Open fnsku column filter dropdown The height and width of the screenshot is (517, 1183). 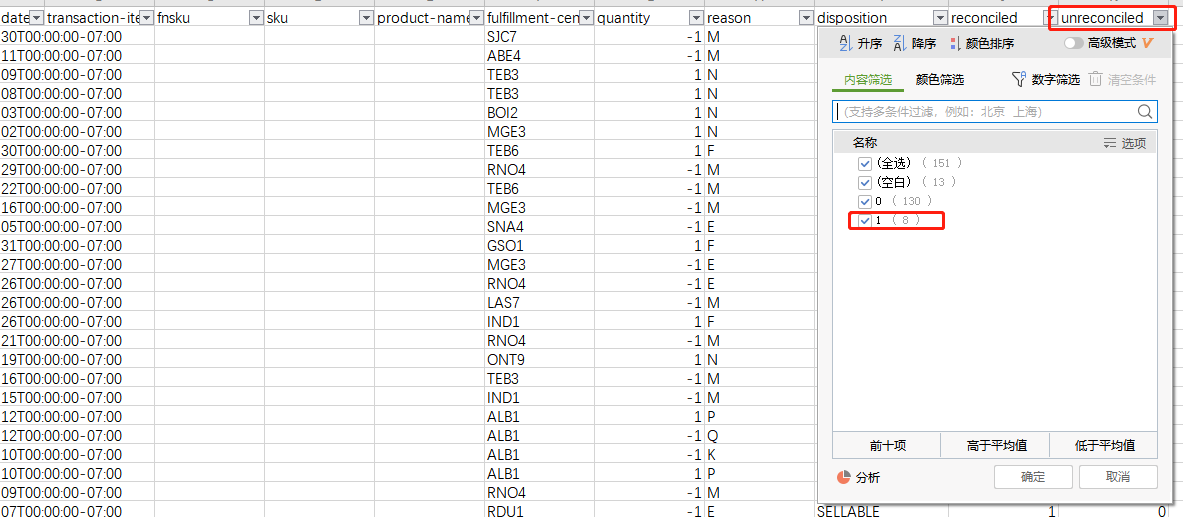(256, 18)
